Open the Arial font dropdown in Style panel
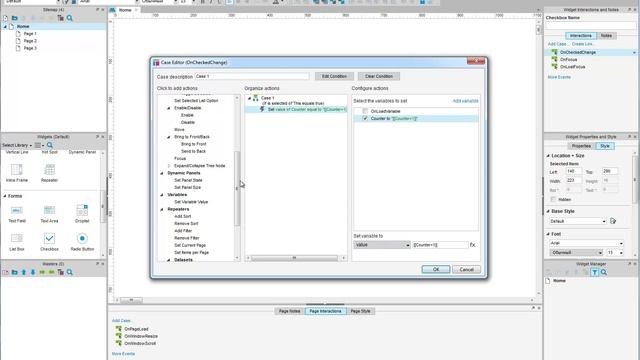640x360 pixels. pos(586,243)
